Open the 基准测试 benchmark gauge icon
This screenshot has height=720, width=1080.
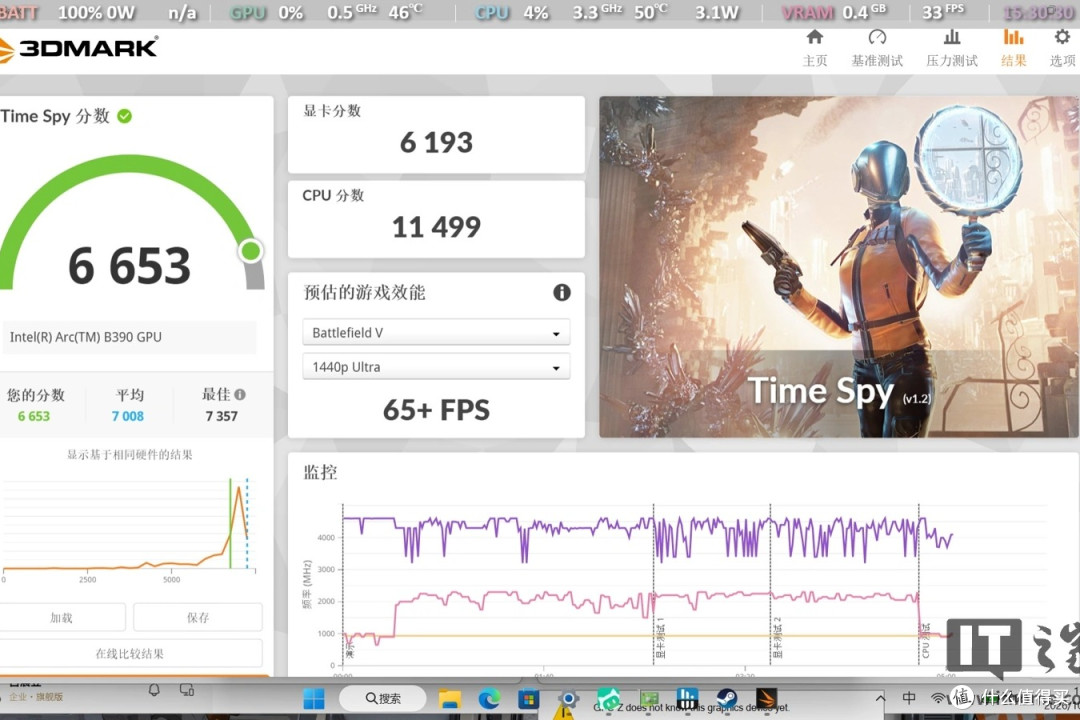tap(877, 37)
